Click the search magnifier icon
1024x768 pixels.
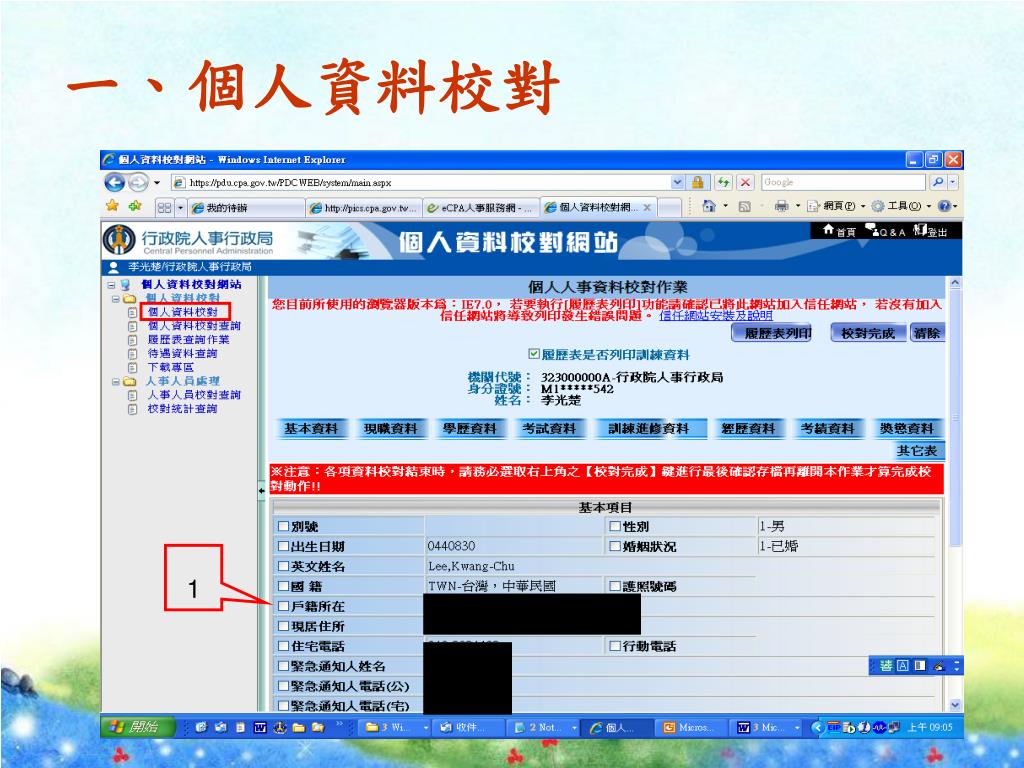click(938, 182)
